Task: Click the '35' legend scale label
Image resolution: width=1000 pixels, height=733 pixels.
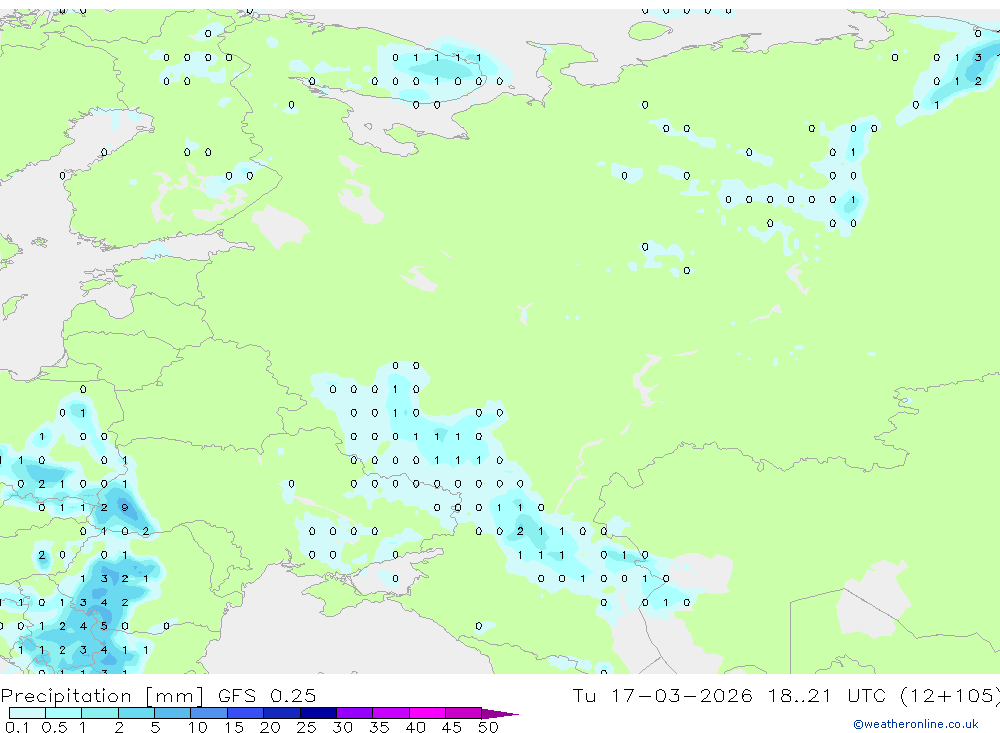Action: [x=379, y=727]
